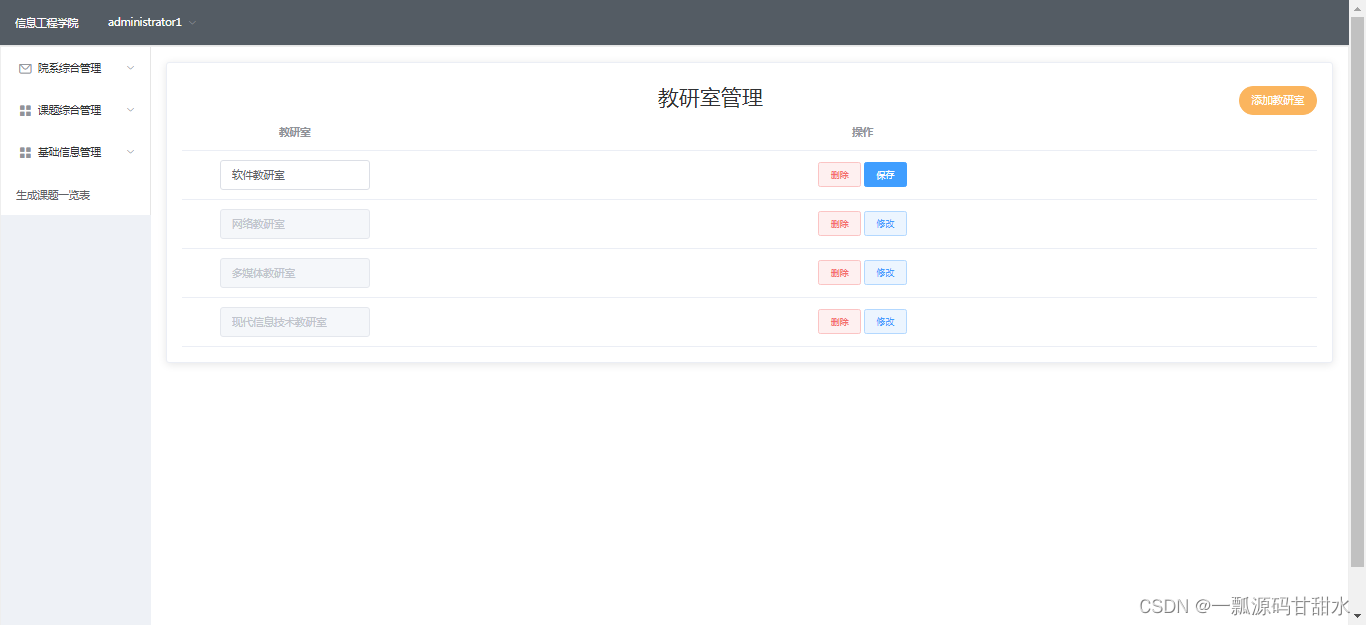Click 删除 for 现代信息技术教研室
The width and height of the screenshot is (1366, 625).
[838, 321]
